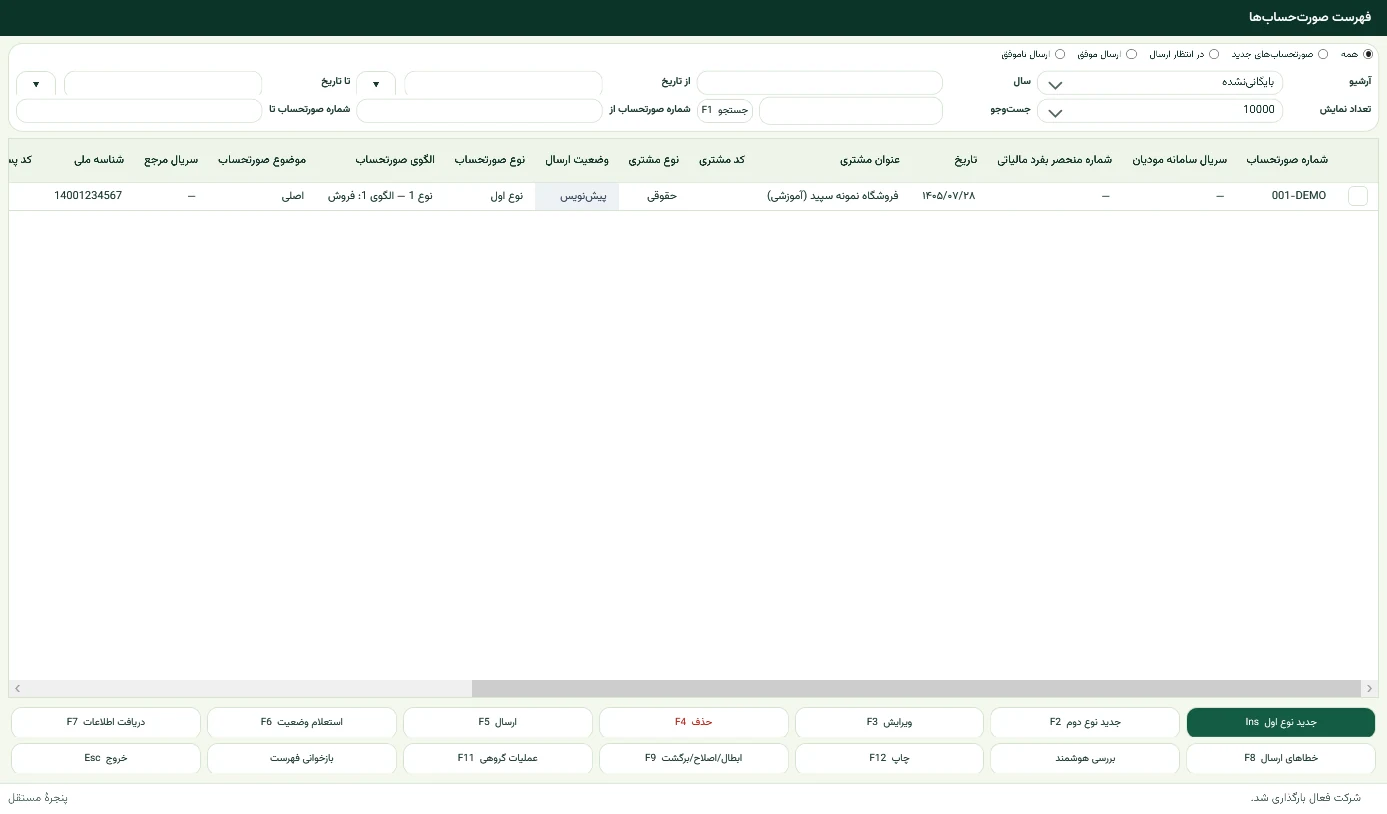Click the خروج Esc button

click(x=106, y=758)
